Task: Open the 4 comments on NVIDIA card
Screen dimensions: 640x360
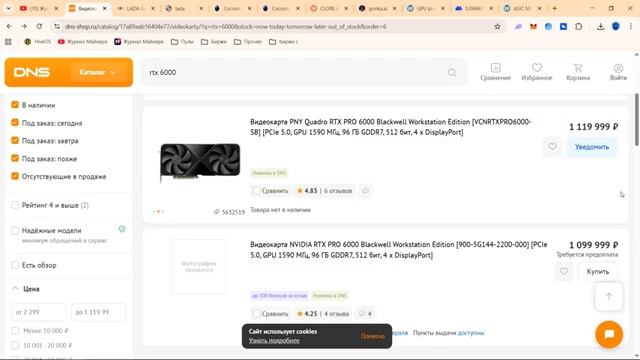Action: coord(365,313)
